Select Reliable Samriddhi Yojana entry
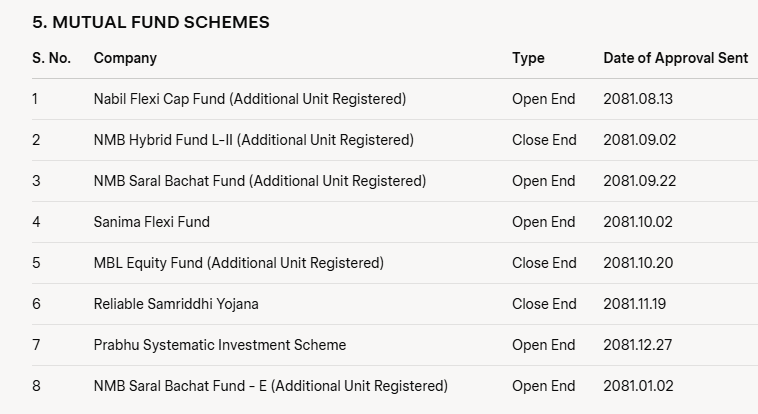Screen dimensions: 758x414 (176, 304)
